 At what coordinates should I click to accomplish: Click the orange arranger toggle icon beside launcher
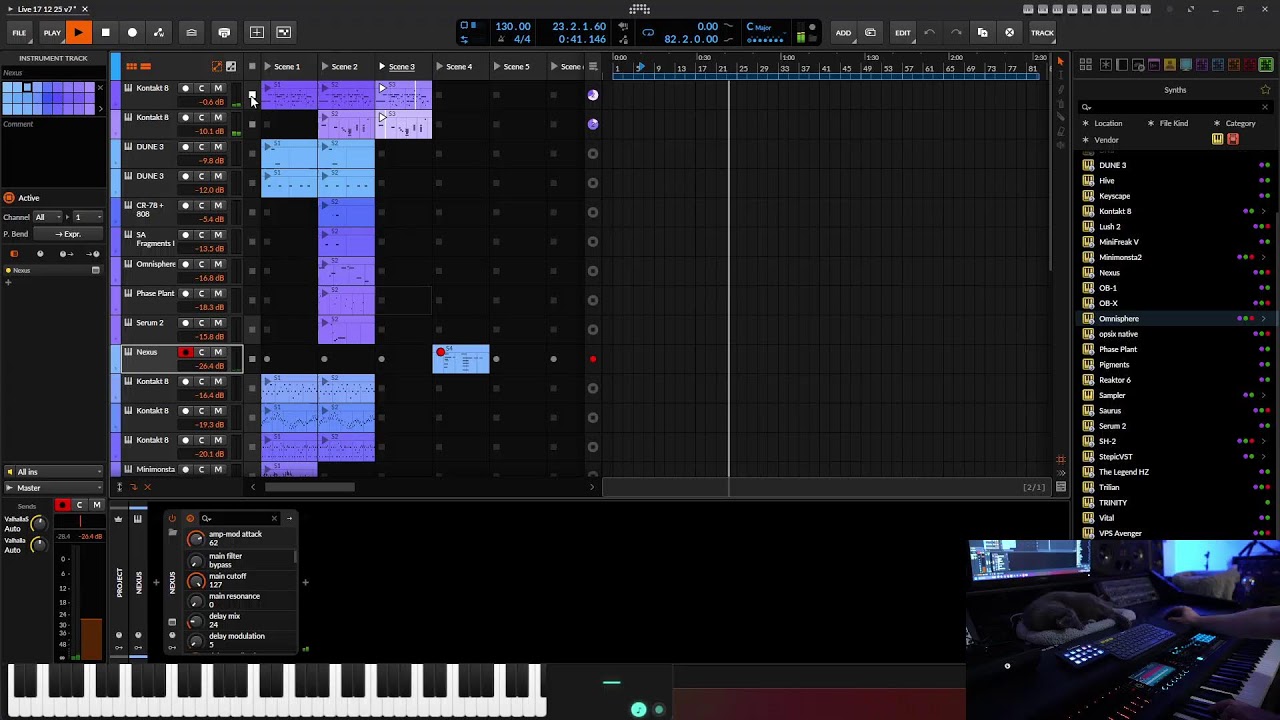click(x=145, y=66)
